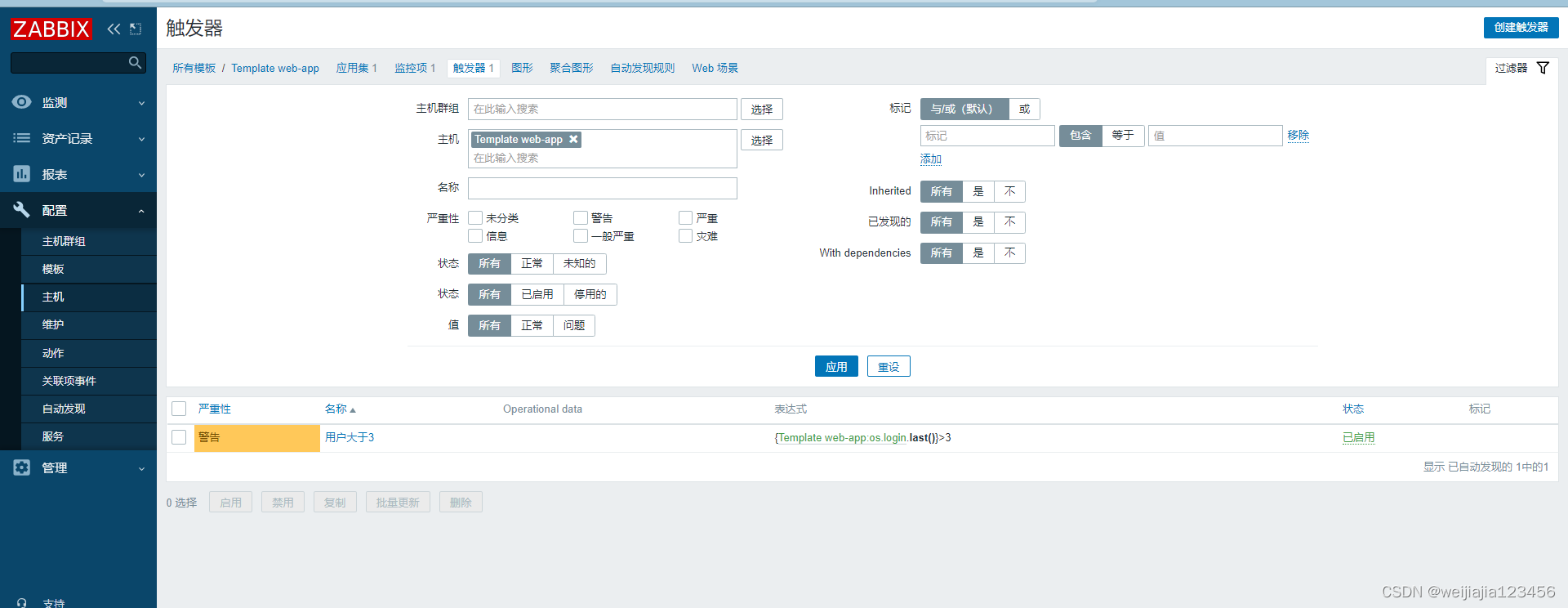Image resolution: width=1568 pixels, height=608 pixels.
Task: Click the Reports bar chart icon
Action: [22, 174]
